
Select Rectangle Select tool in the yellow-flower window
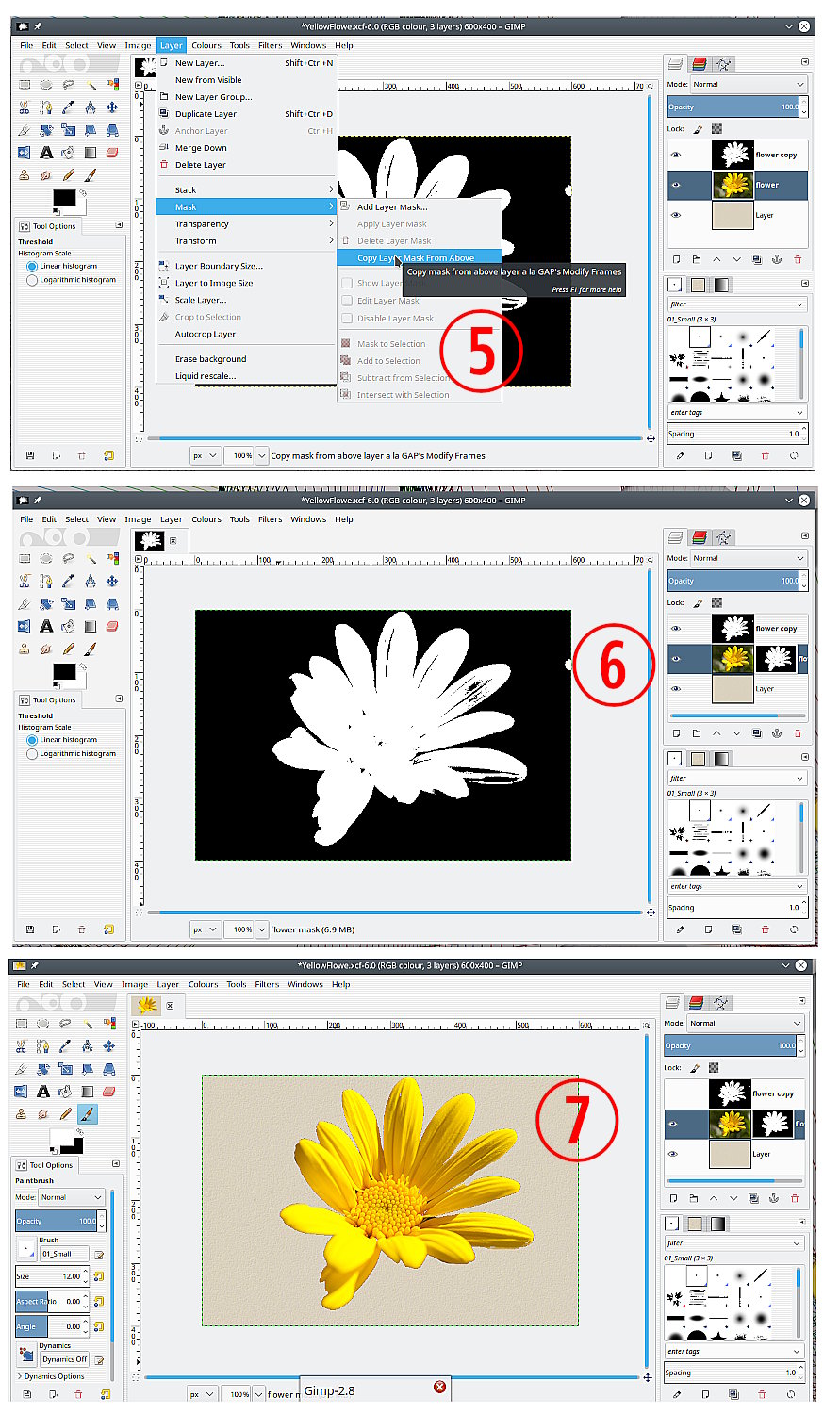pos(21,1023)
